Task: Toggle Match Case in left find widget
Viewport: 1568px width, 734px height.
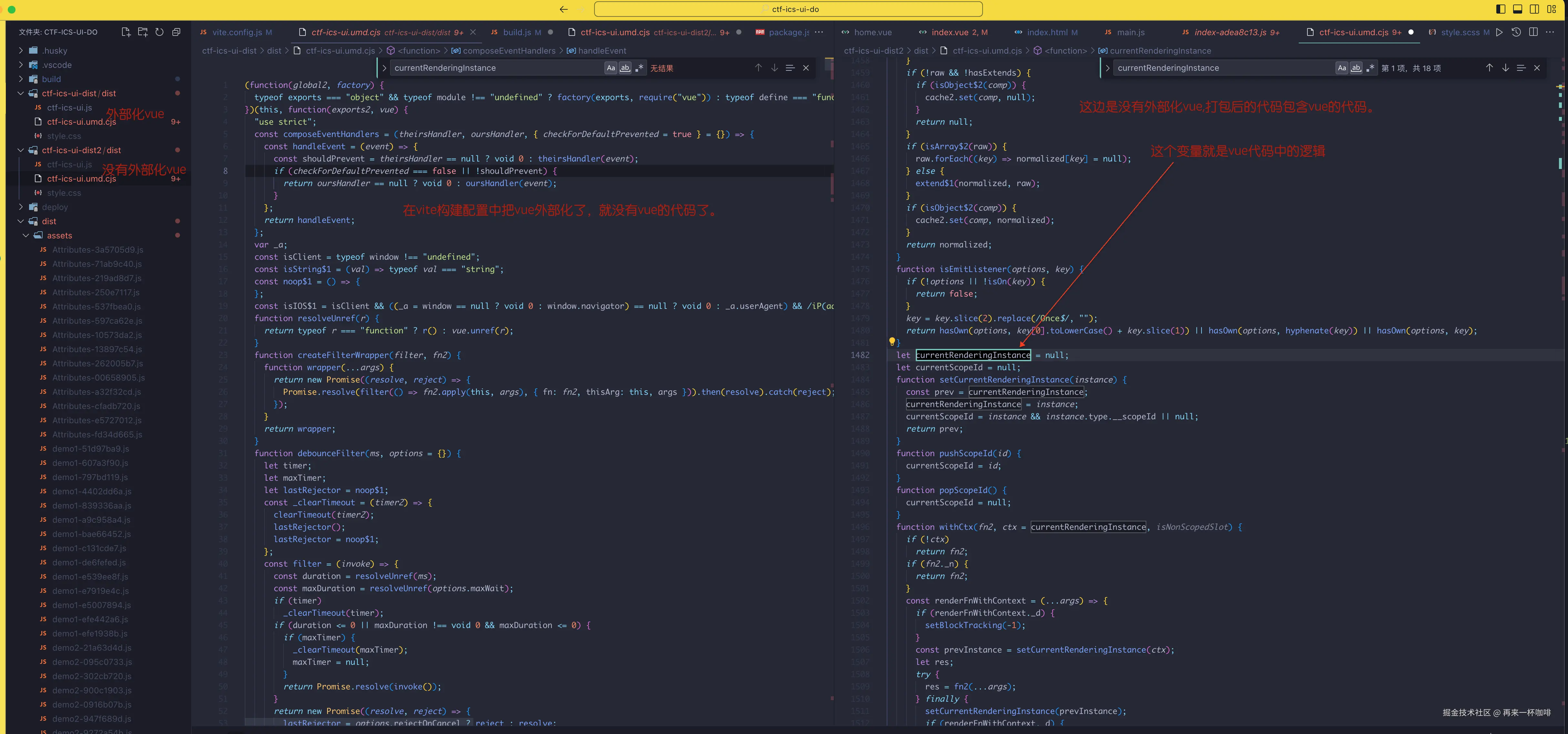Action: (x=611, y=68)
